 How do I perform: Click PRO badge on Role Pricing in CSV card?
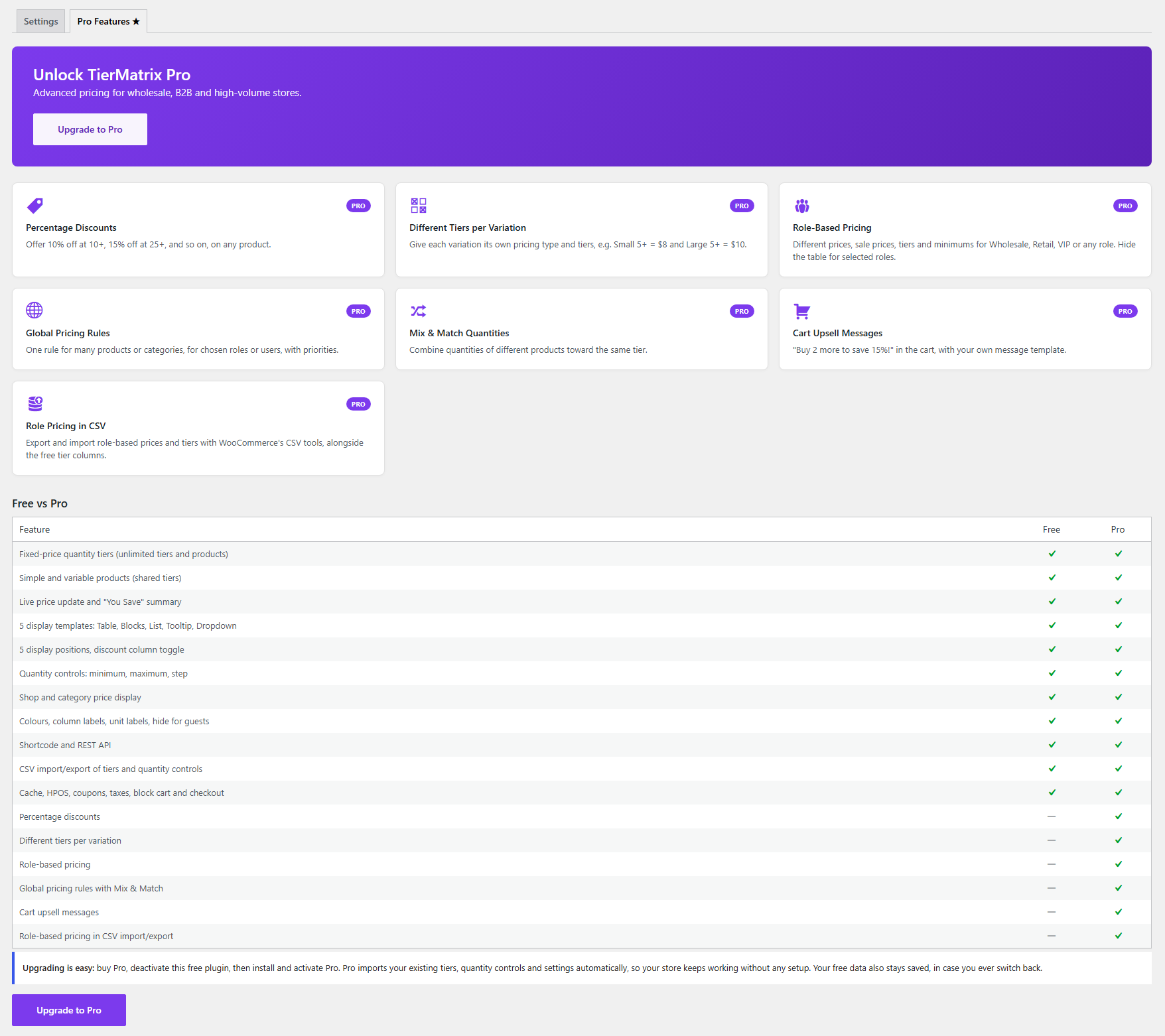(x=358, y=404)
